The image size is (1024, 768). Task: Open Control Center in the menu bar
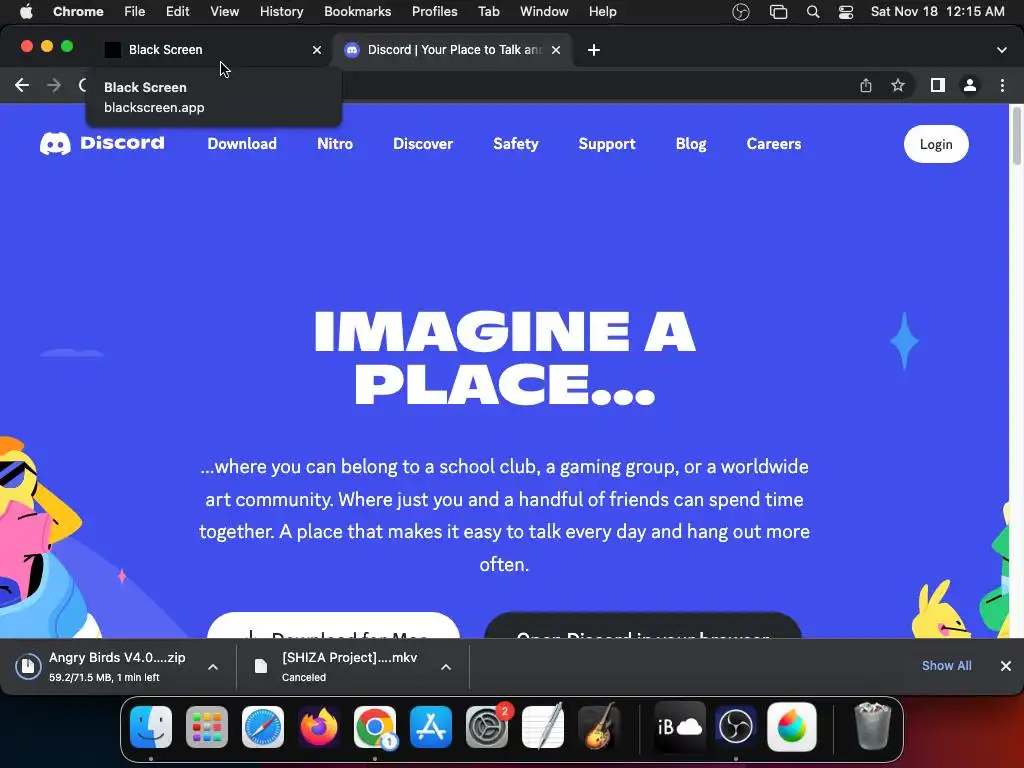click(x=846, y=12)
